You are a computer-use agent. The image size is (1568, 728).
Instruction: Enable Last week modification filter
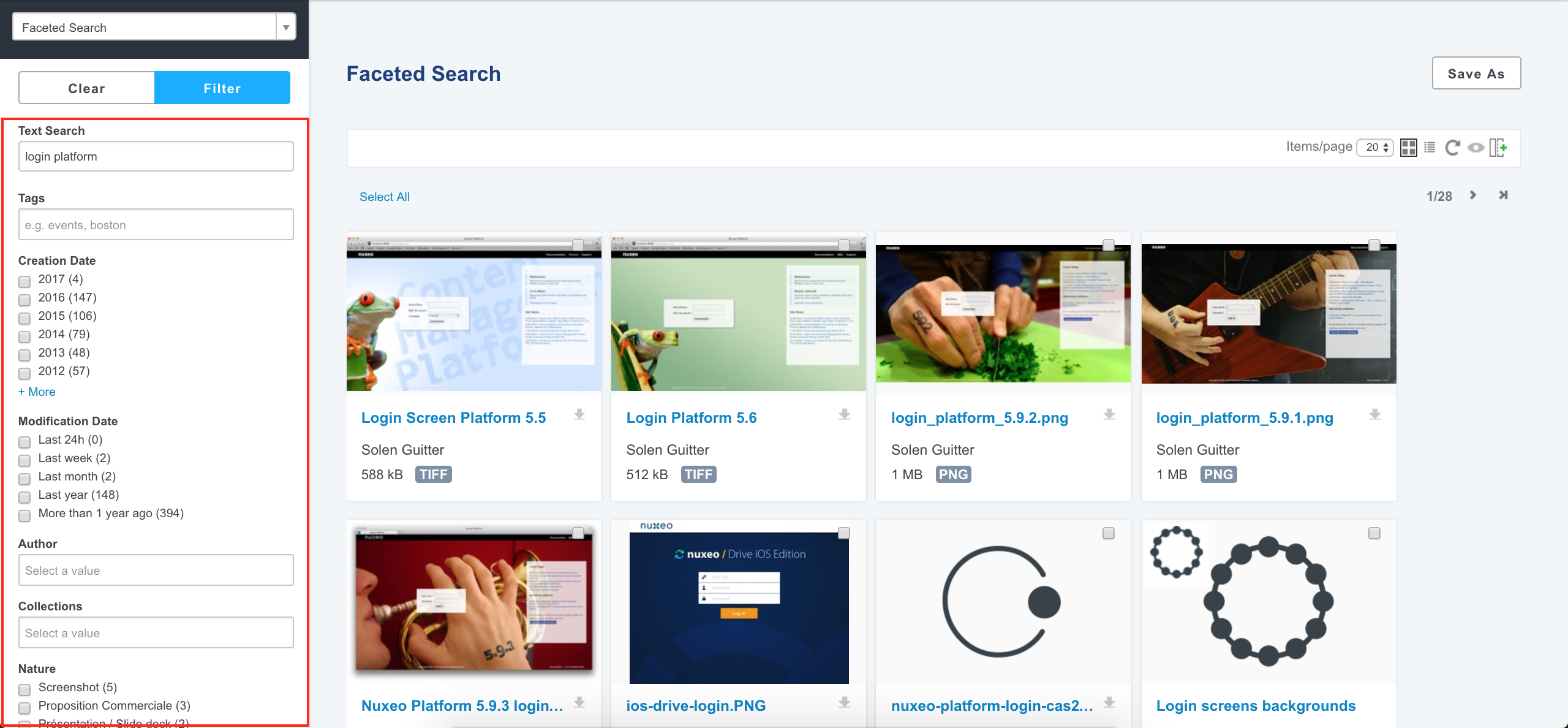pos(24,460)
